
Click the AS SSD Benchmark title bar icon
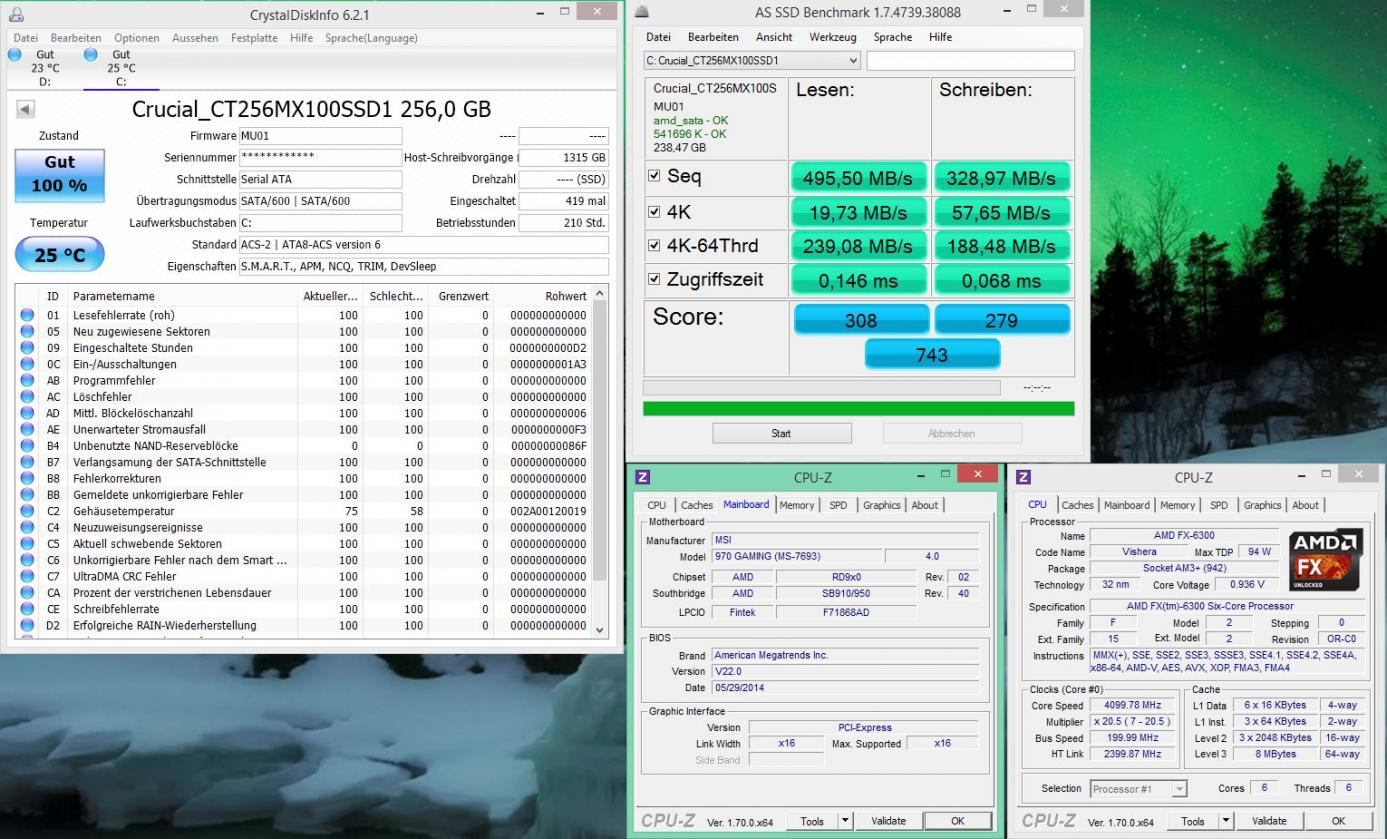click(642, 13)
